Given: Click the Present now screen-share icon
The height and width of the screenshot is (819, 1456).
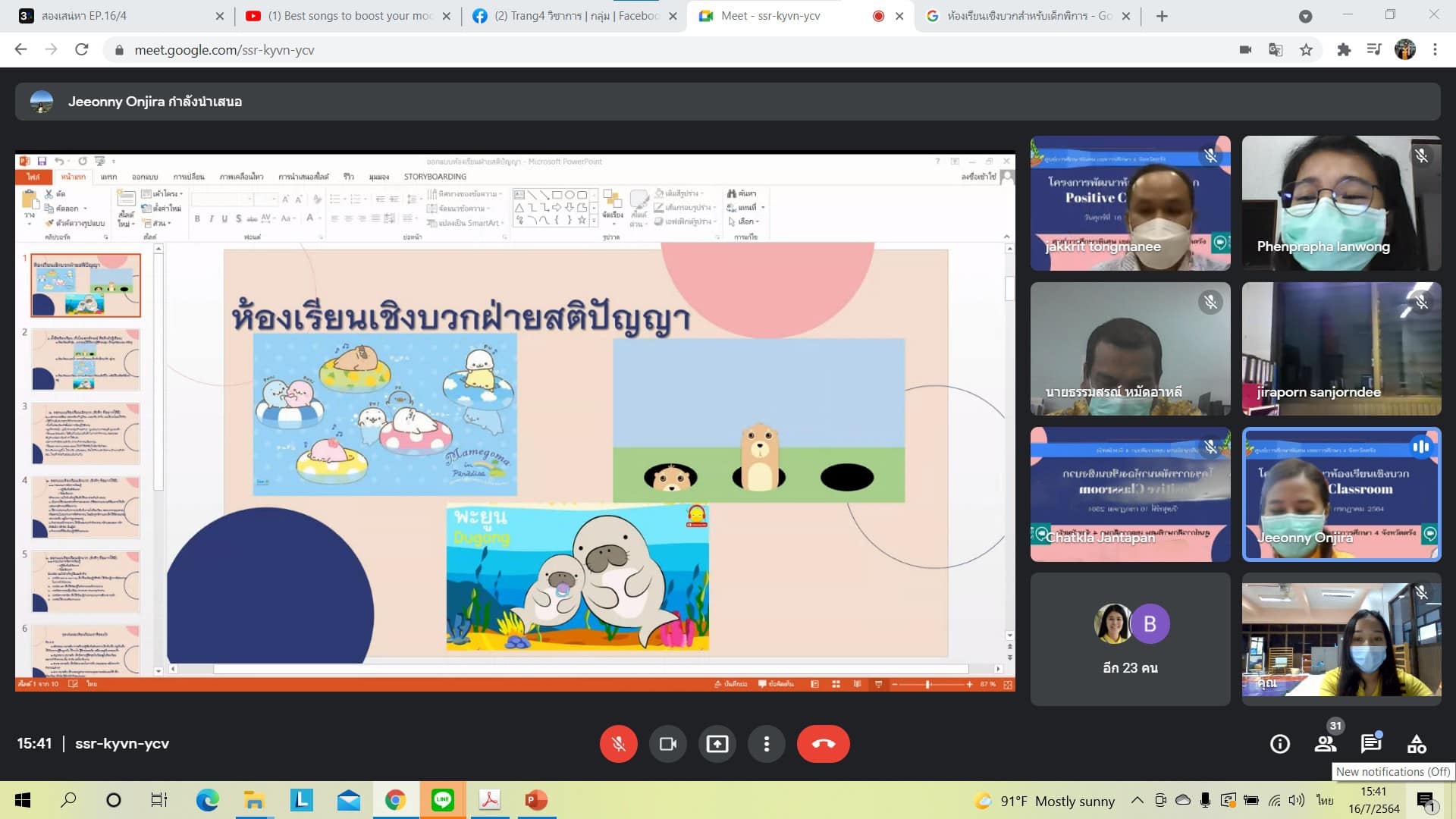Looking at the screenshot, I should click(x=717, y=744).
